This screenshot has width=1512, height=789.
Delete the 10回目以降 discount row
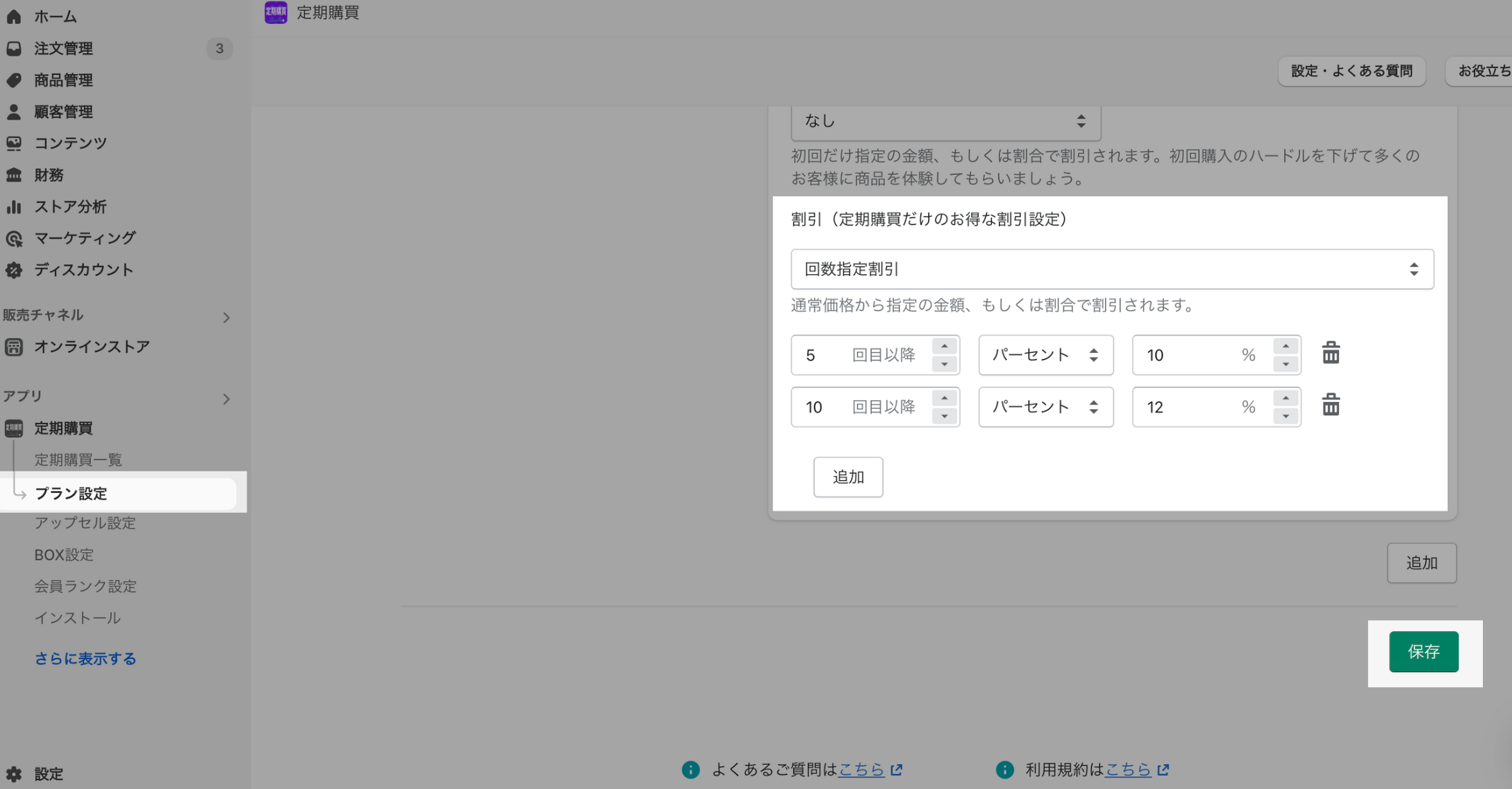point(1331,406)
